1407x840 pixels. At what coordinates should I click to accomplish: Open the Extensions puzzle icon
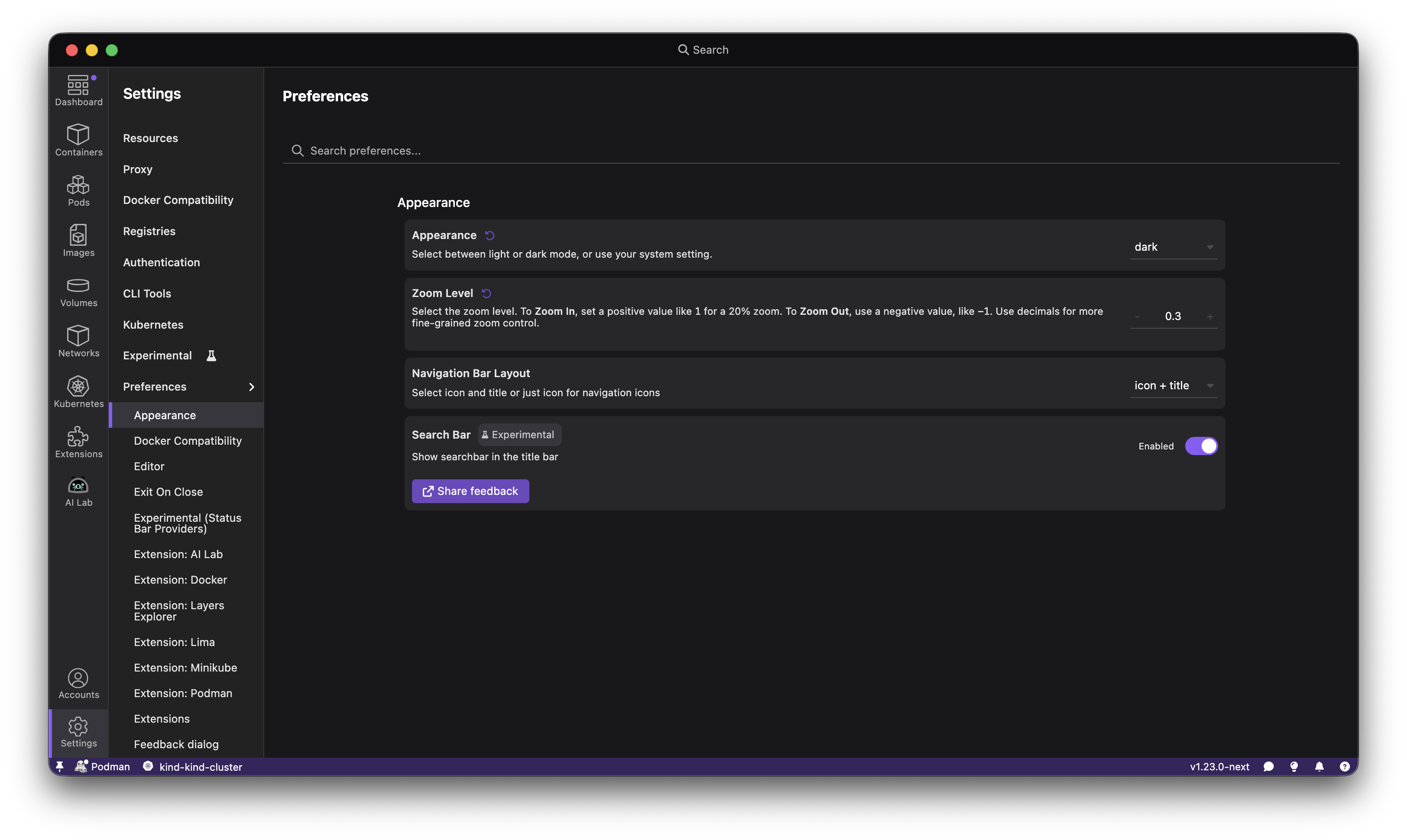(x=78, y=441)
